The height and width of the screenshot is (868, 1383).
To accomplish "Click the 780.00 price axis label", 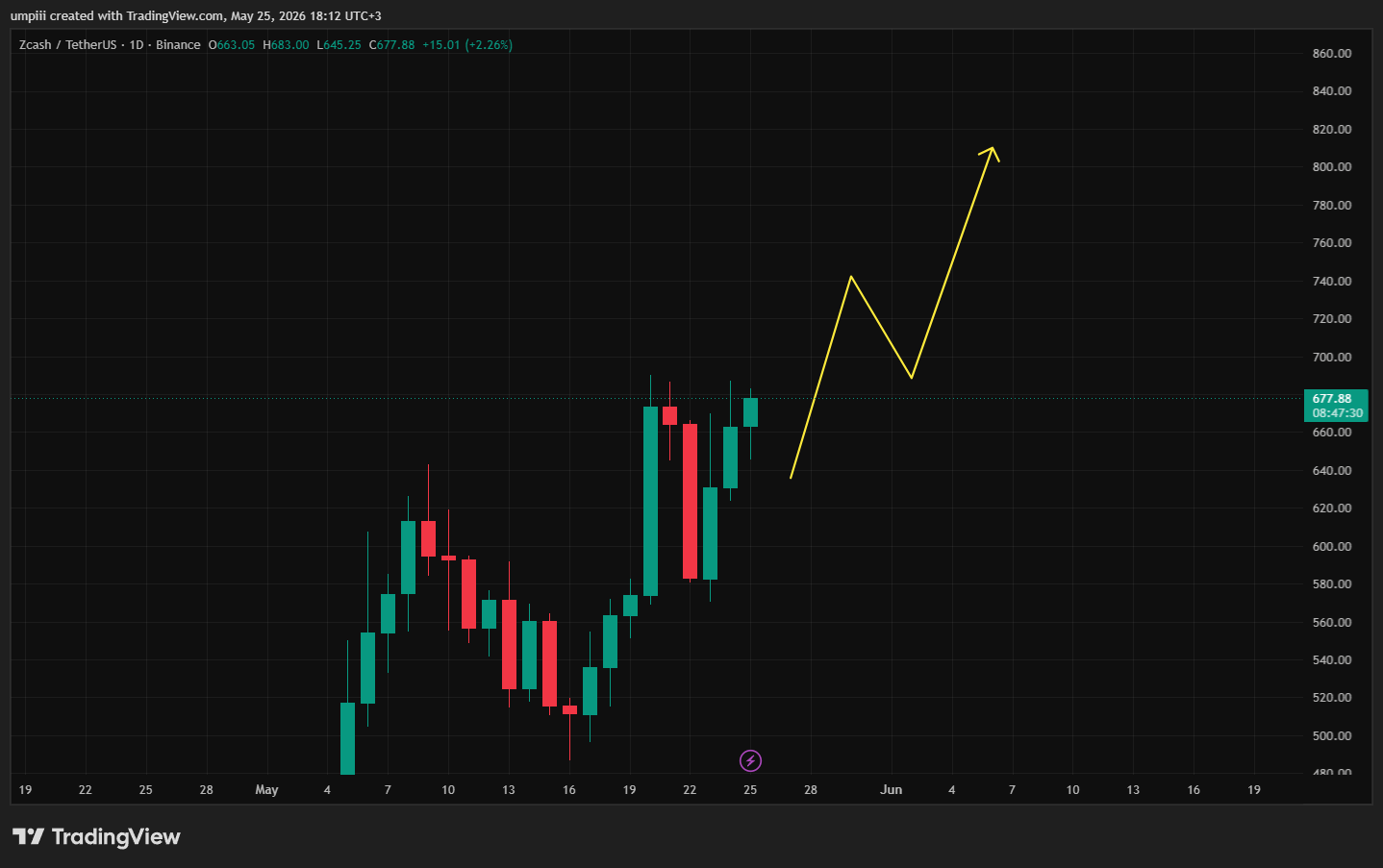I will [x=1332, y=206].
